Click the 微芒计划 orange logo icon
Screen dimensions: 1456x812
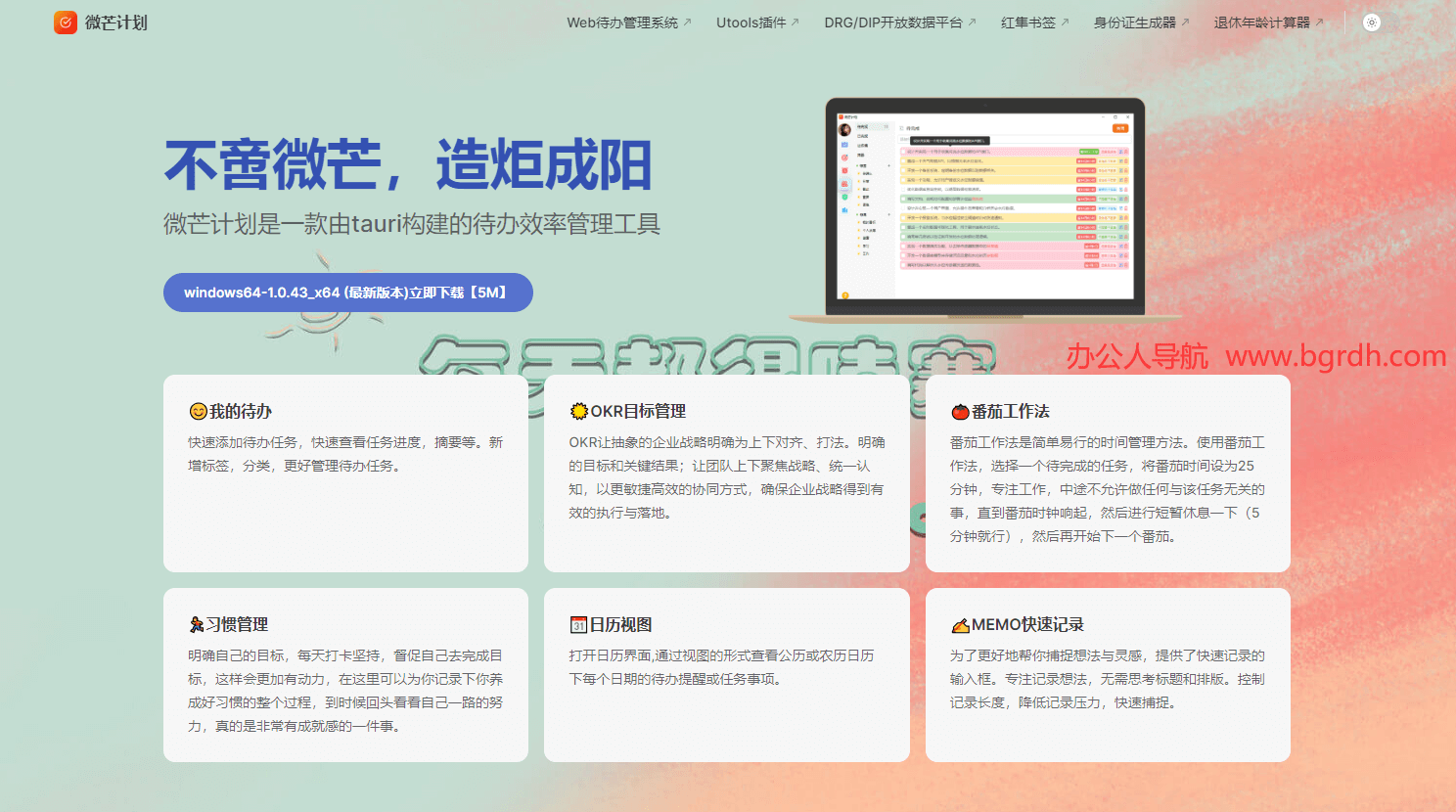(x=66, y=23)
